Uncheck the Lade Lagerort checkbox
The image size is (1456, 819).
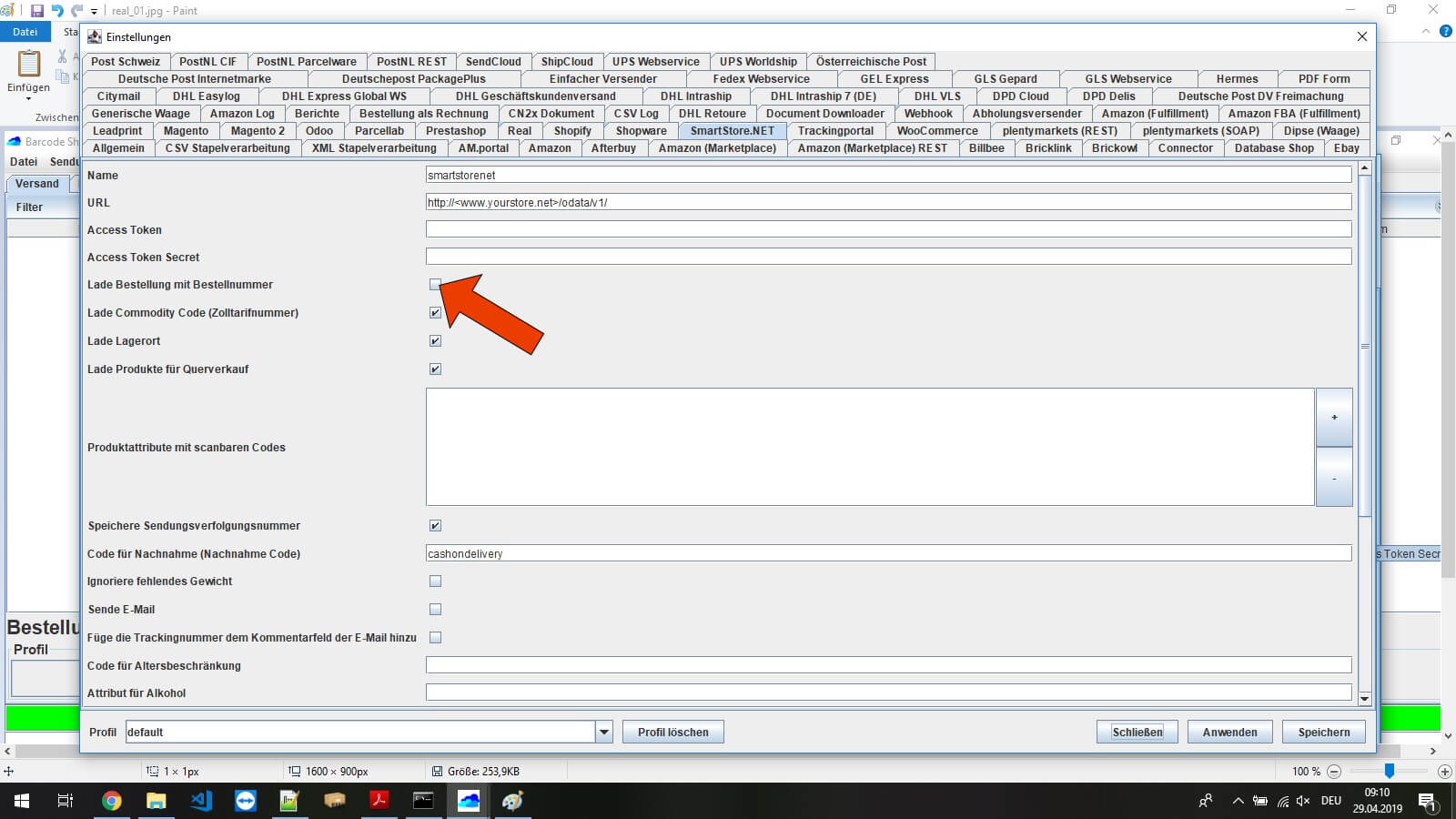pyautogui.click(x=435, y=341)
